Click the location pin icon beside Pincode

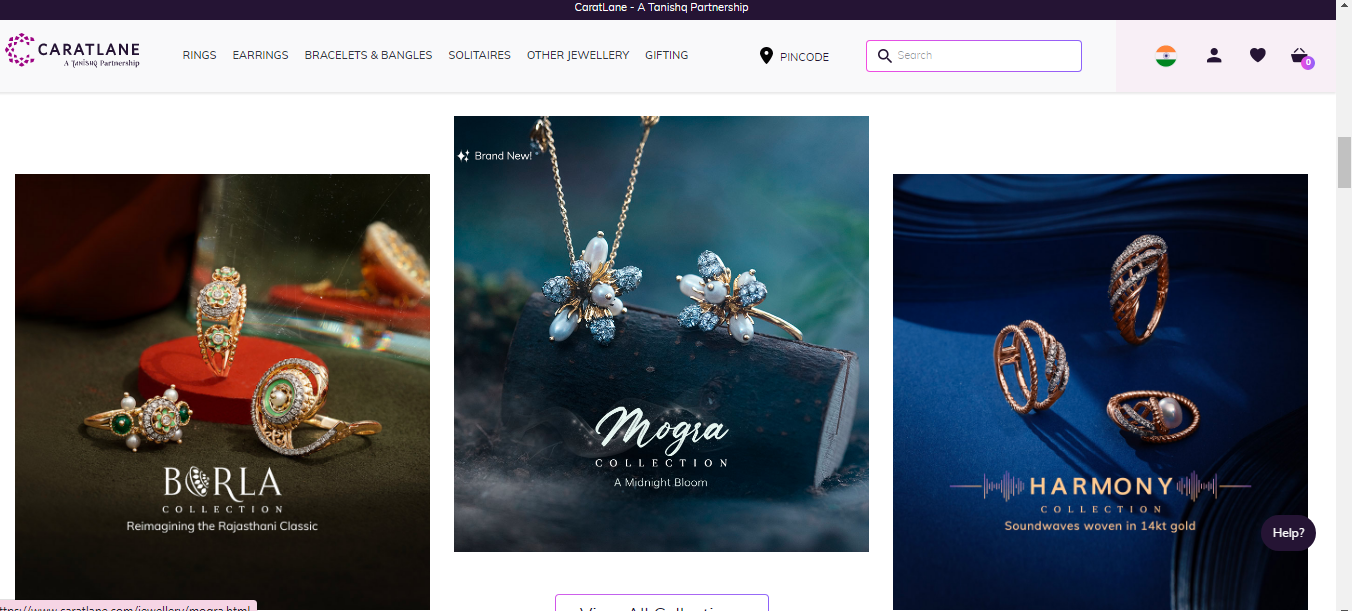click(766, 56)
